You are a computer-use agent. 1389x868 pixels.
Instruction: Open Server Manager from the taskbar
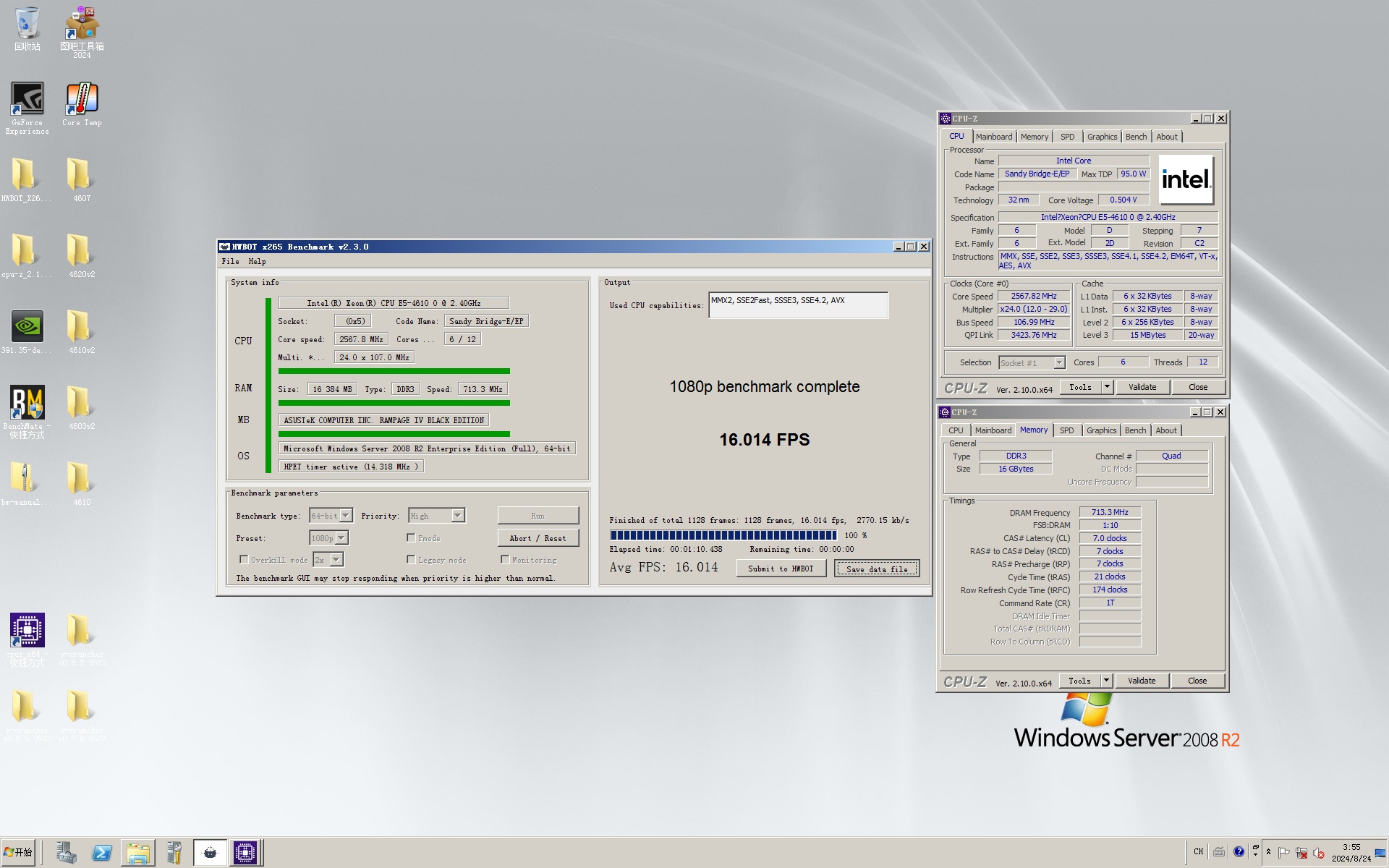click(x=67, y=853)
